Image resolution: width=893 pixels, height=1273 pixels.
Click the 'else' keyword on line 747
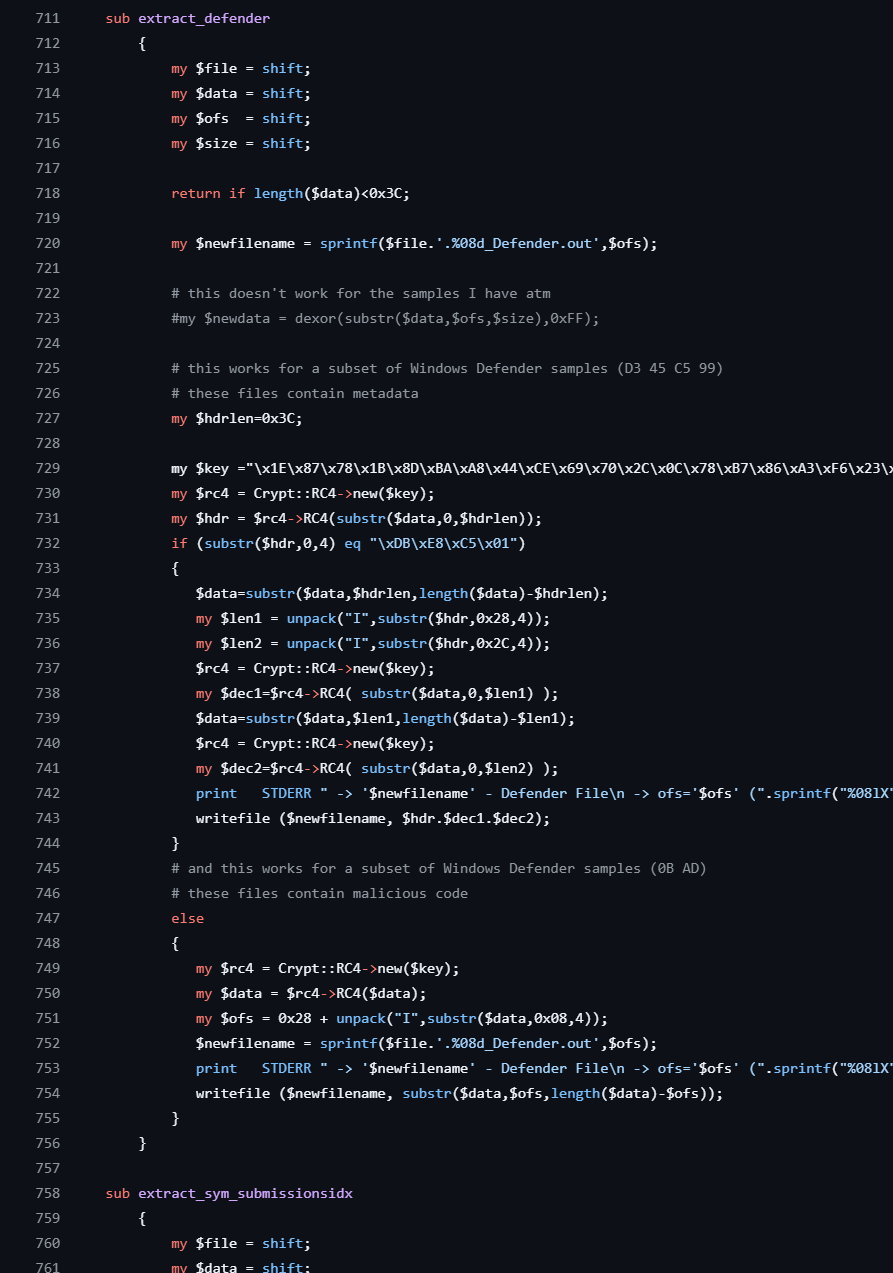click(x=187, y=918)
